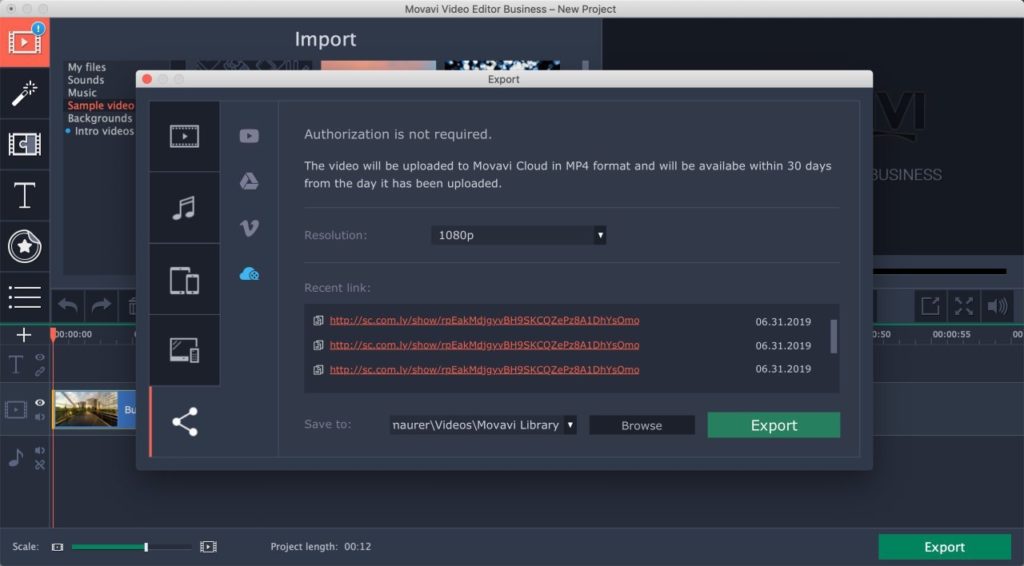Select Vimeo upload option
Image resolution: width=1024 pixels, height=566 pixels.
(x=249, y=228)
